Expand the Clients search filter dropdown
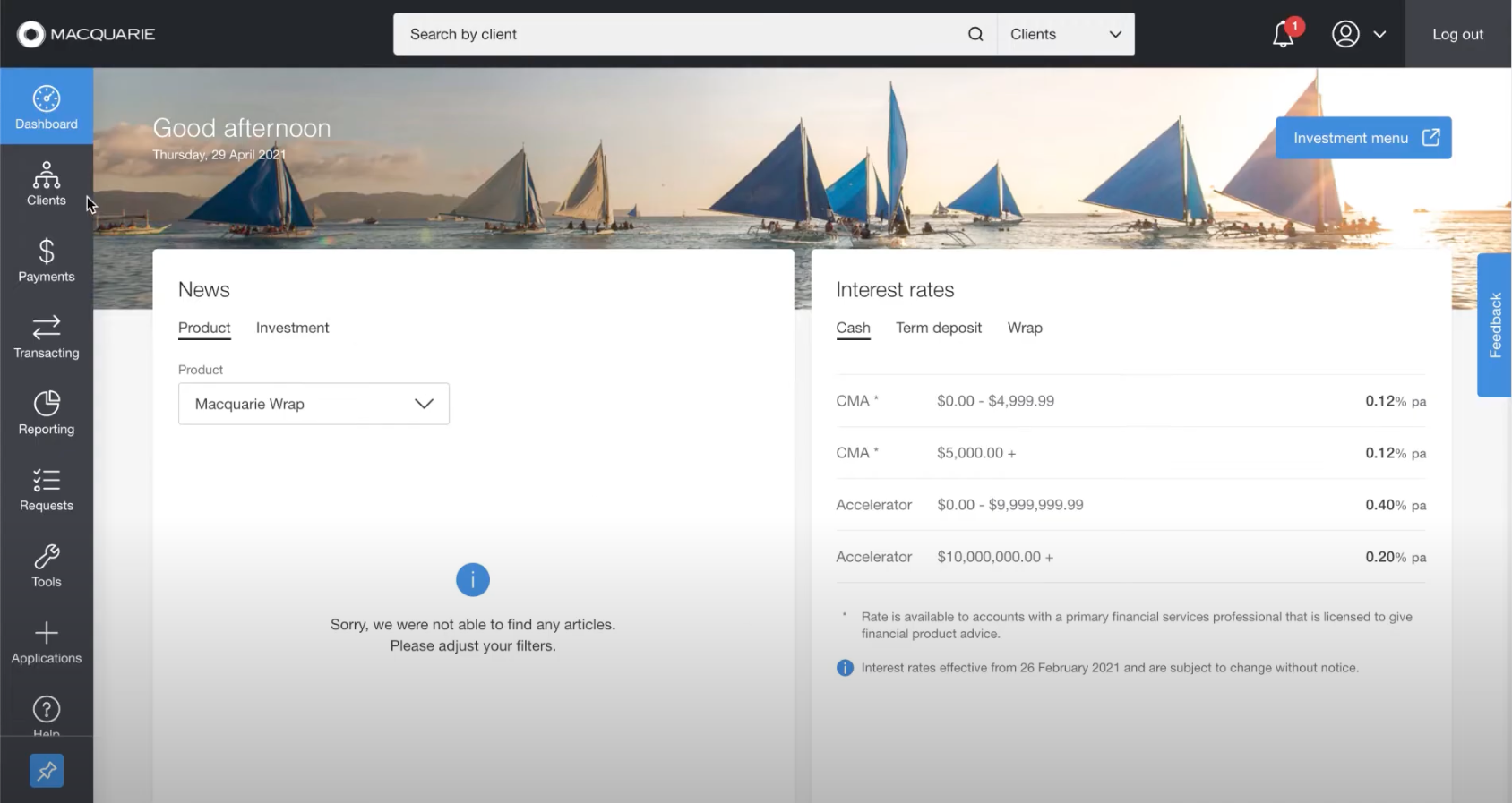The image size is (1512, 803). pyautogui.click(x=1066, y=34)
